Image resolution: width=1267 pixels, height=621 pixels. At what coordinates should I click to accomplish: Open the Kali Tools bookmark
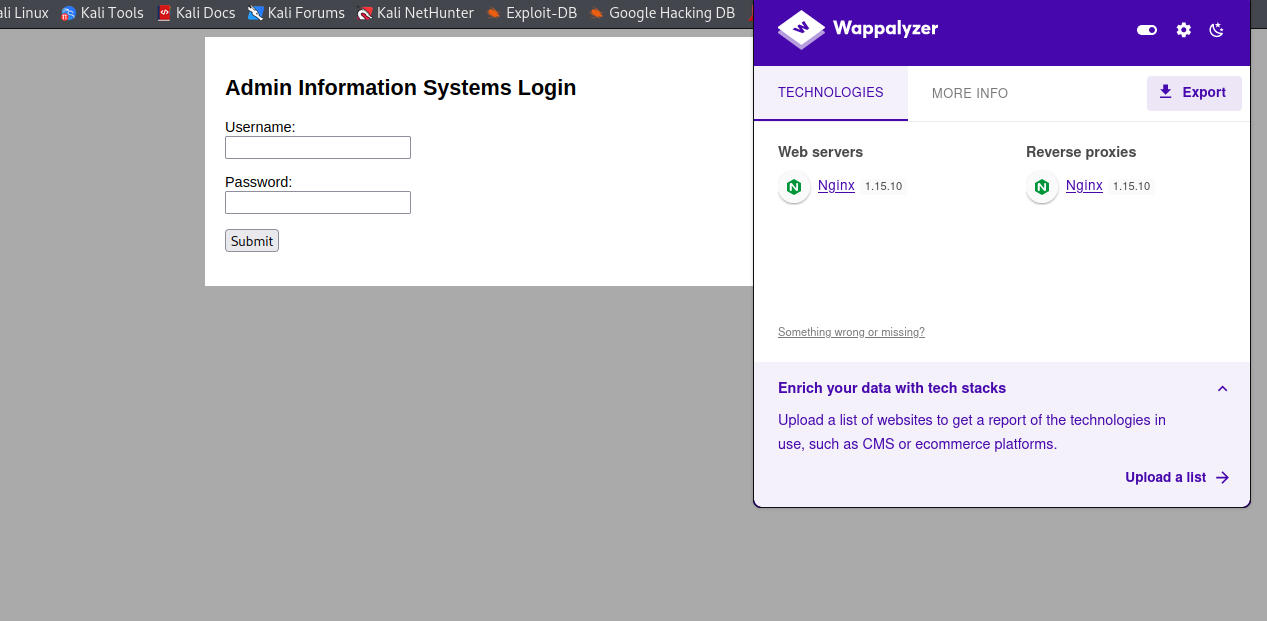(x=102, y=13)
